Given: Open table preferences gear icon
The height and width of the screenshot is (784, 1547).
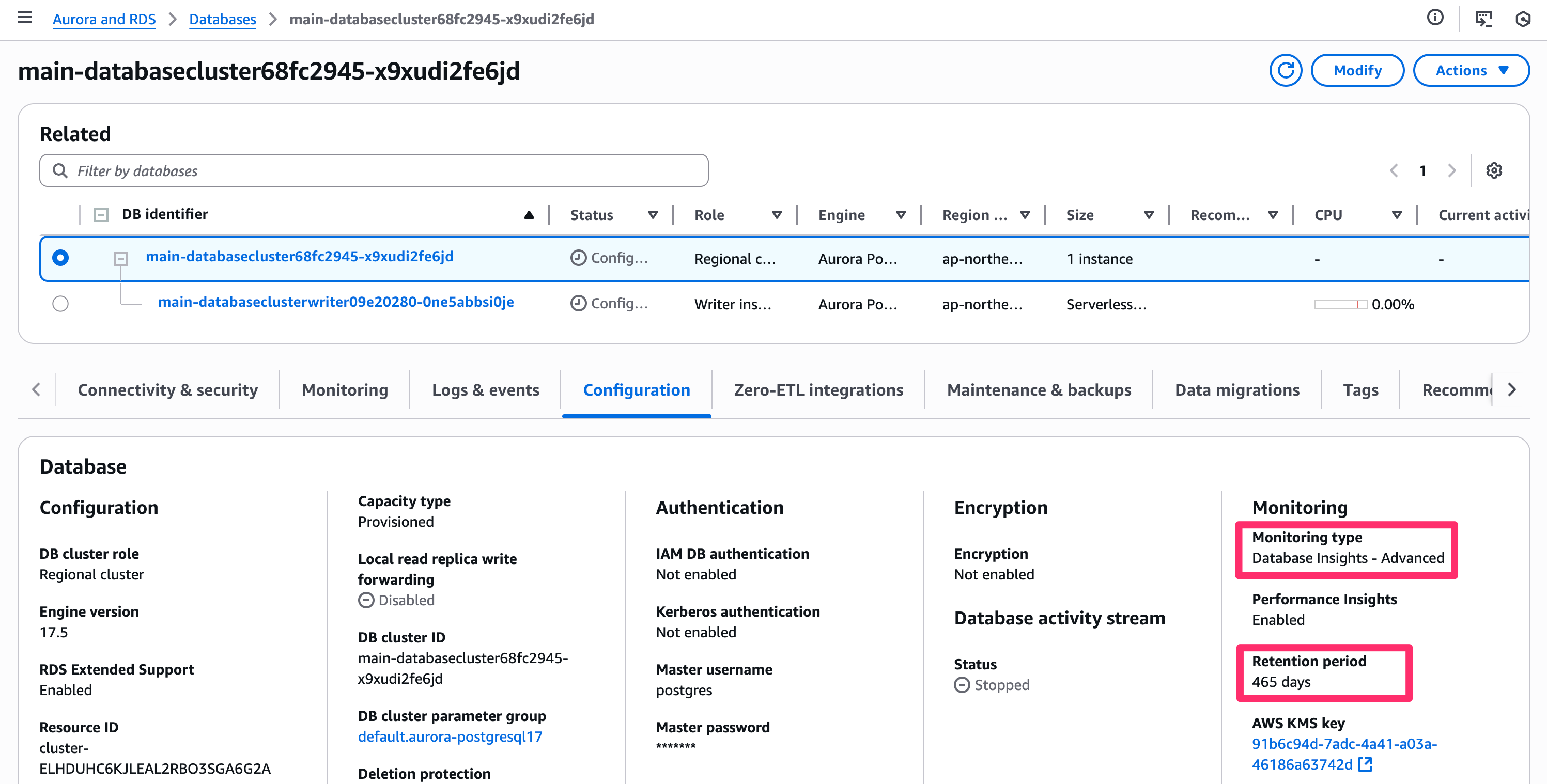Looking at the screenshot, I should click(x=1494, y=170).
